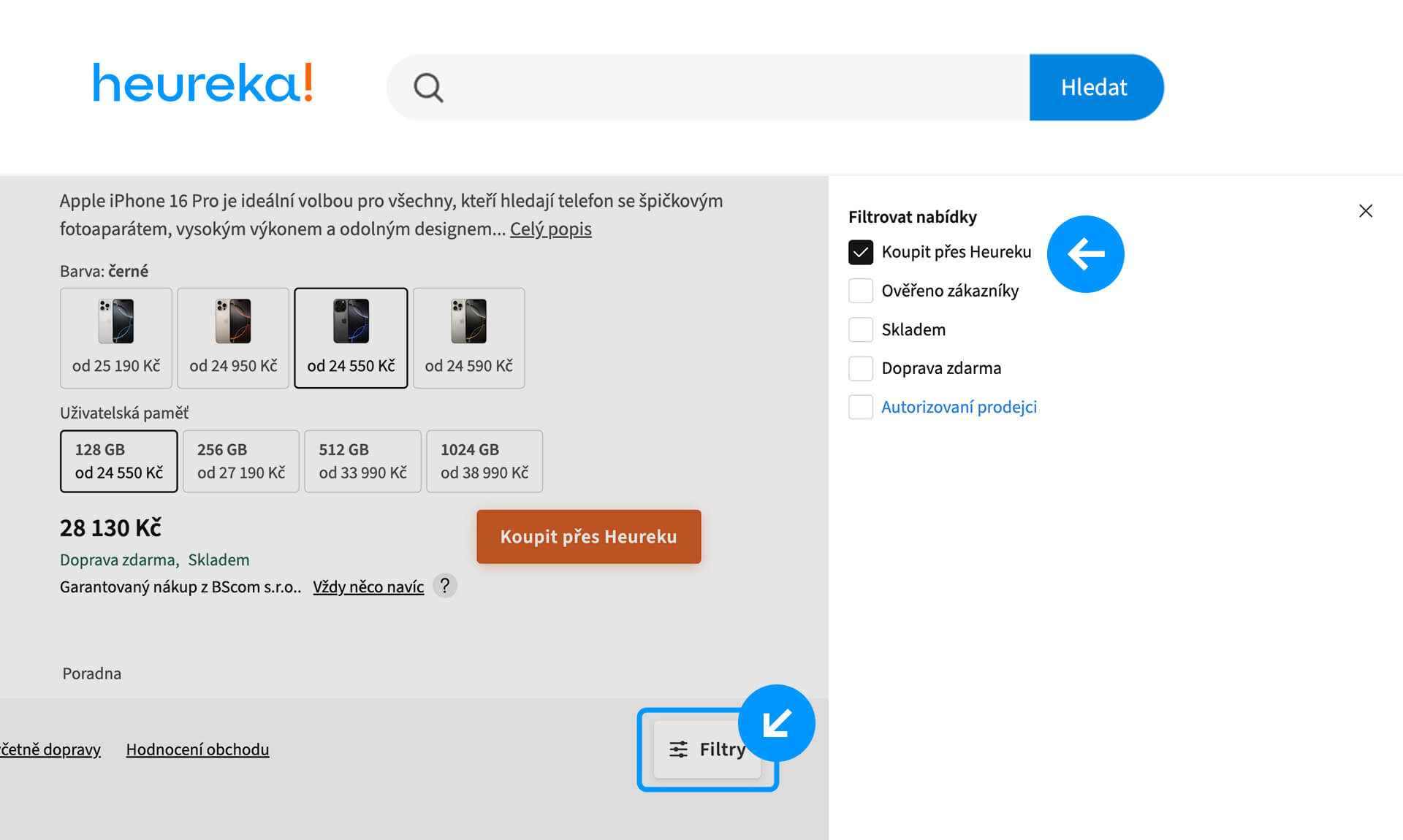This screenshot has height=840, width=1403.
Task: Check the Skladem filter checkbox
Action: pyautogui.click(x=861, y=329)
